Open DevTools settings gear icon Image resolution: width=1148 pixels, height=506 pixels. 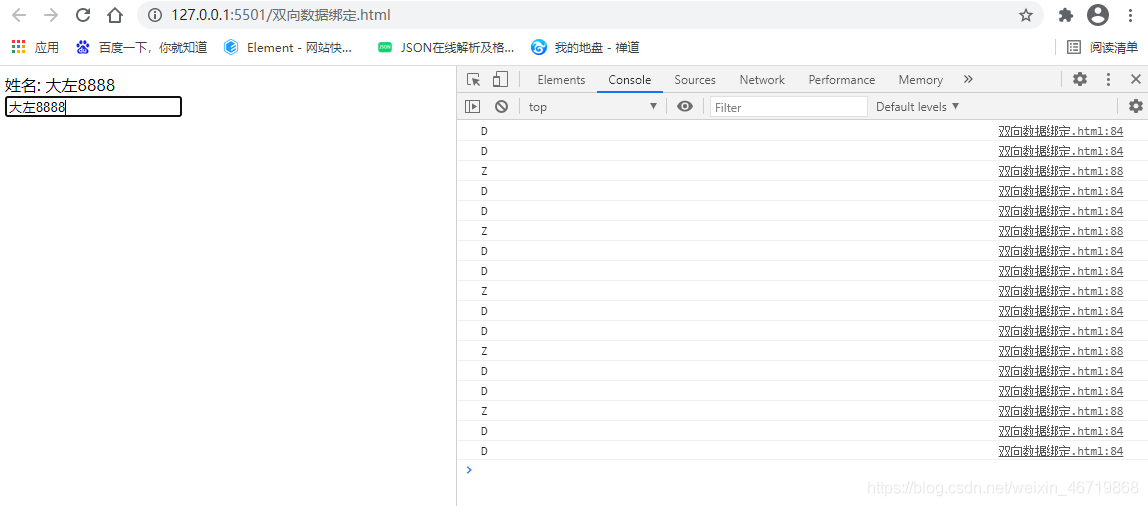1080,80
